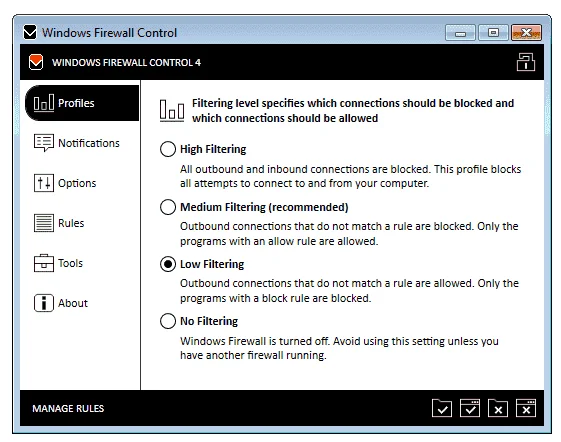Click the window with X icon
The image size is (561, 442).
click(526, 408)
